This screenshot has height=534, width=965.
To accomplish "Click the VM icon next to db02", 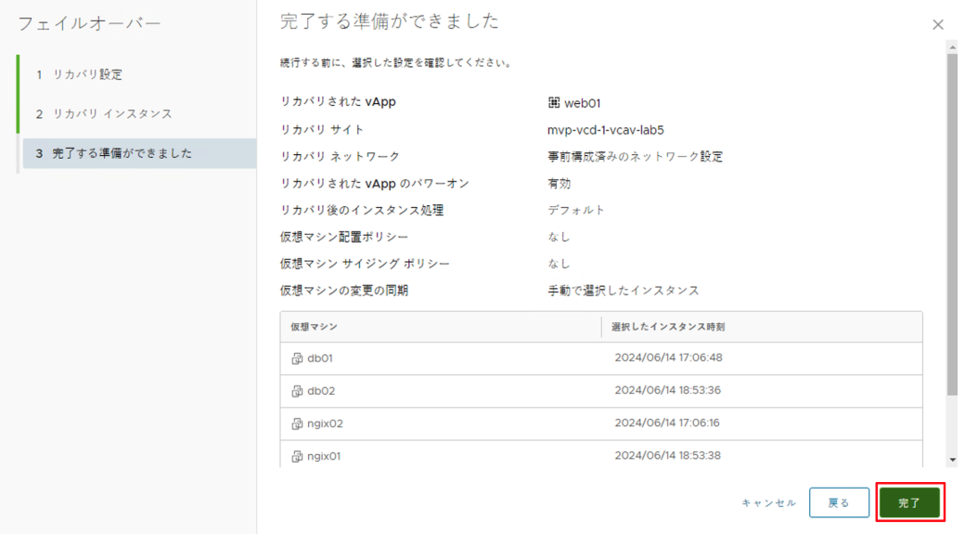I will pos(297,391).
